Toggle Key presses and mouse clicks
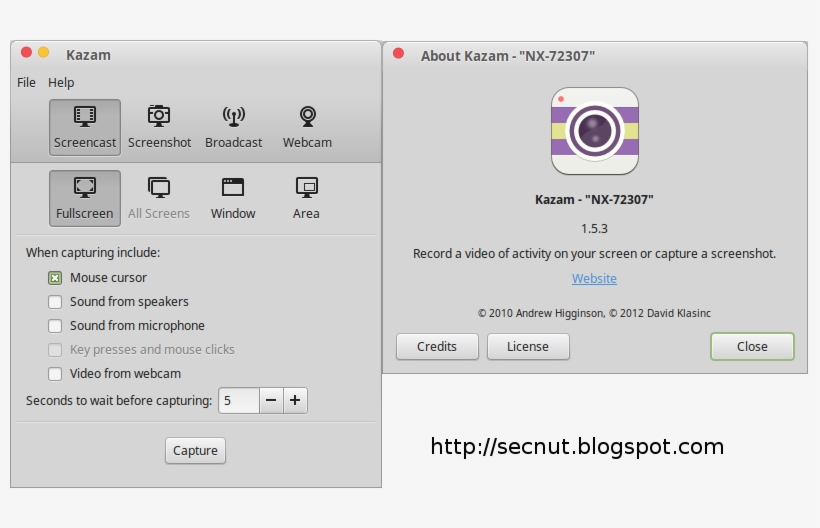820x528 pixels. click(55, 350)
